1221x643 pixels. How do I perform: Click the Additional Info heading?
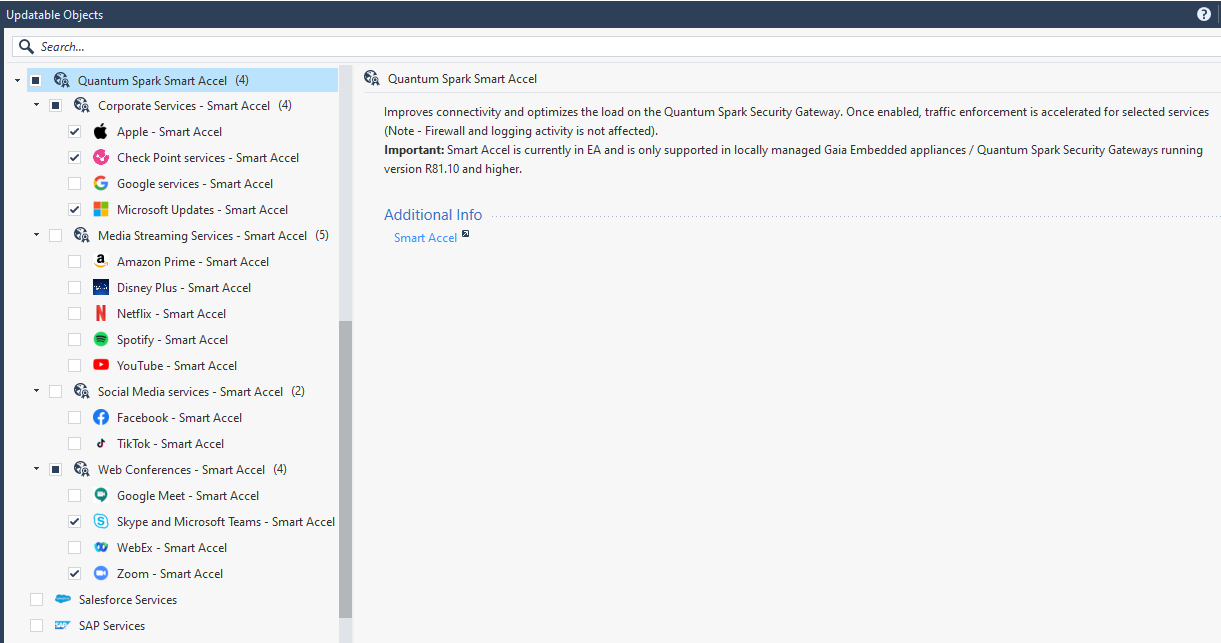(433, 214)
